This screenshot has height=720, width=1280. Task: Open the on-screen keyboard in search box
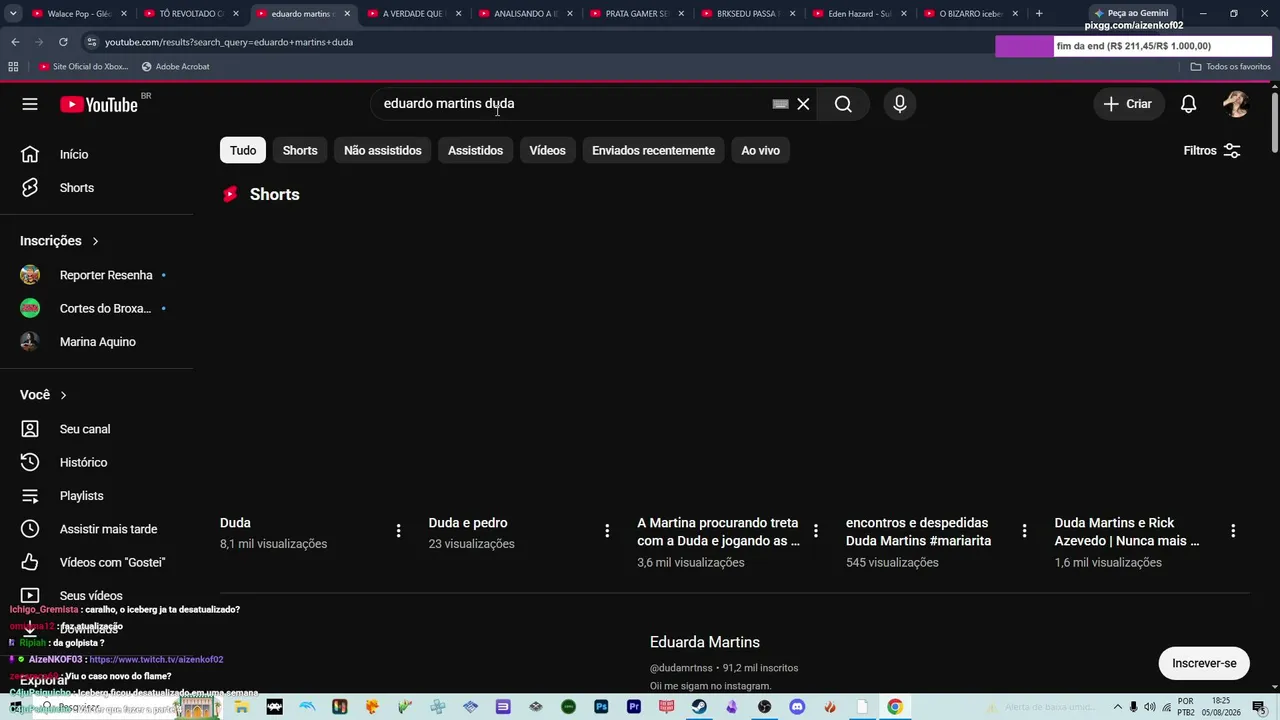click(x=780, y=104)
